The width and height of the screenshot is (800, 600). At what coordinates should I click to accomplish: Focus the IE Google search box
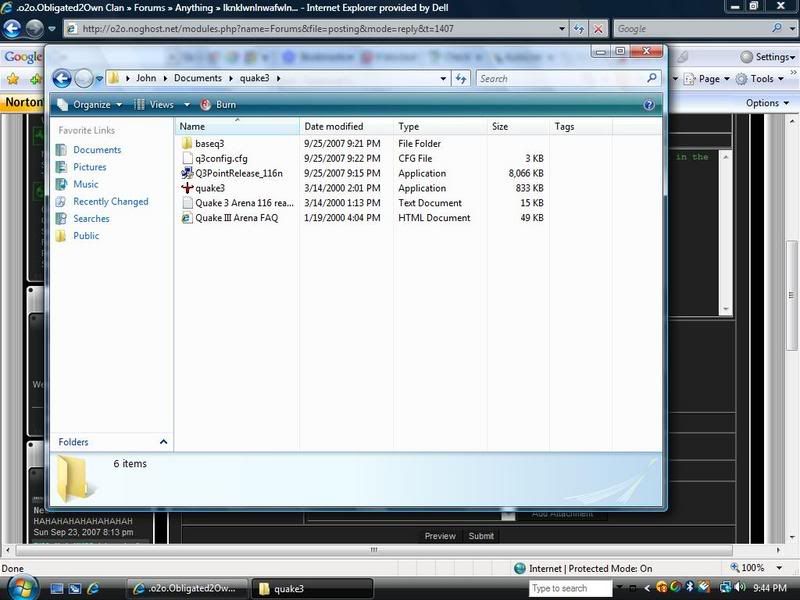(x=691, y=29)
